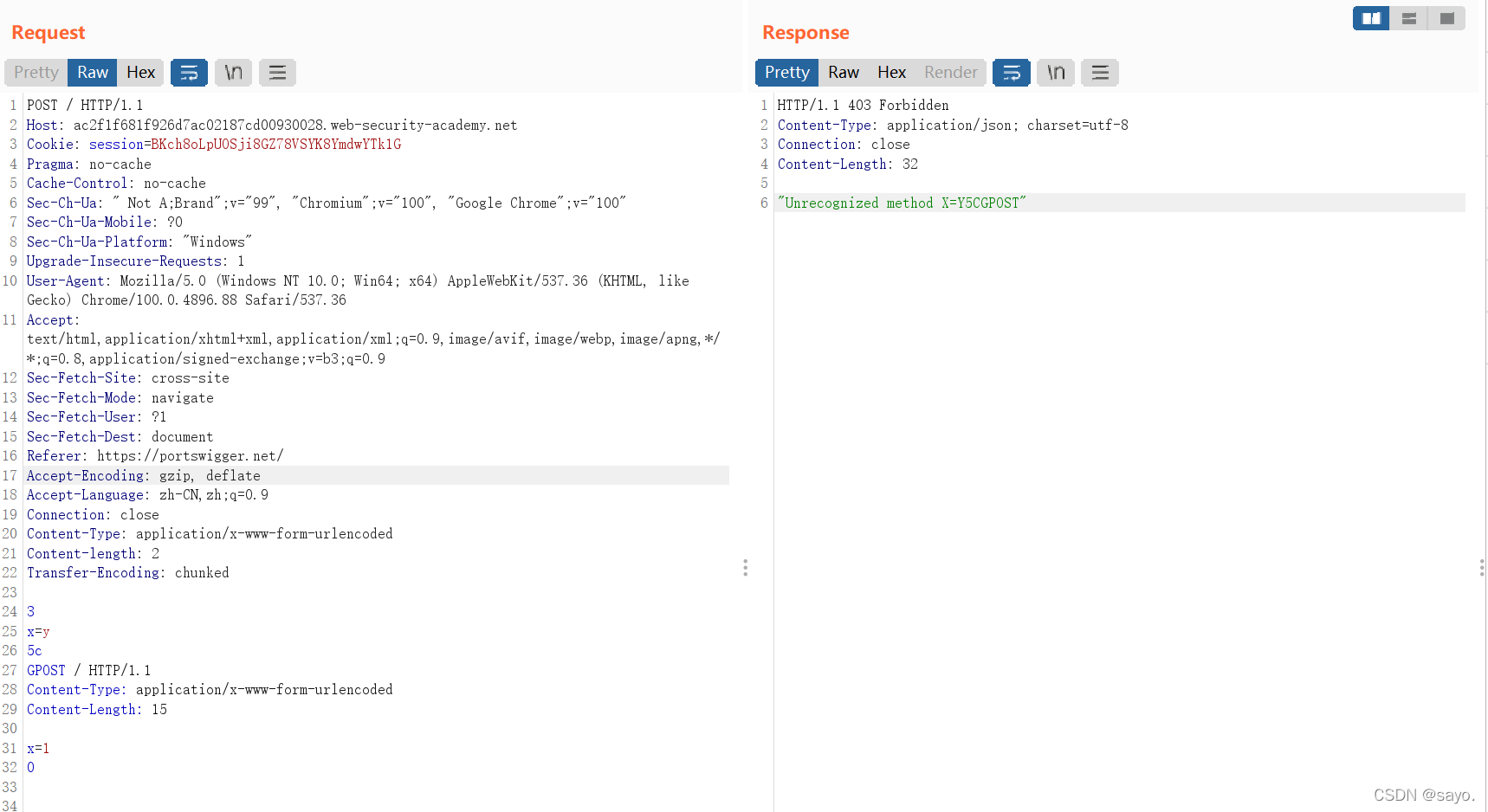Click the response 'Content-Length: 32' line
Viewport: 1488px width, 812px height.
[x=848, y=164]
